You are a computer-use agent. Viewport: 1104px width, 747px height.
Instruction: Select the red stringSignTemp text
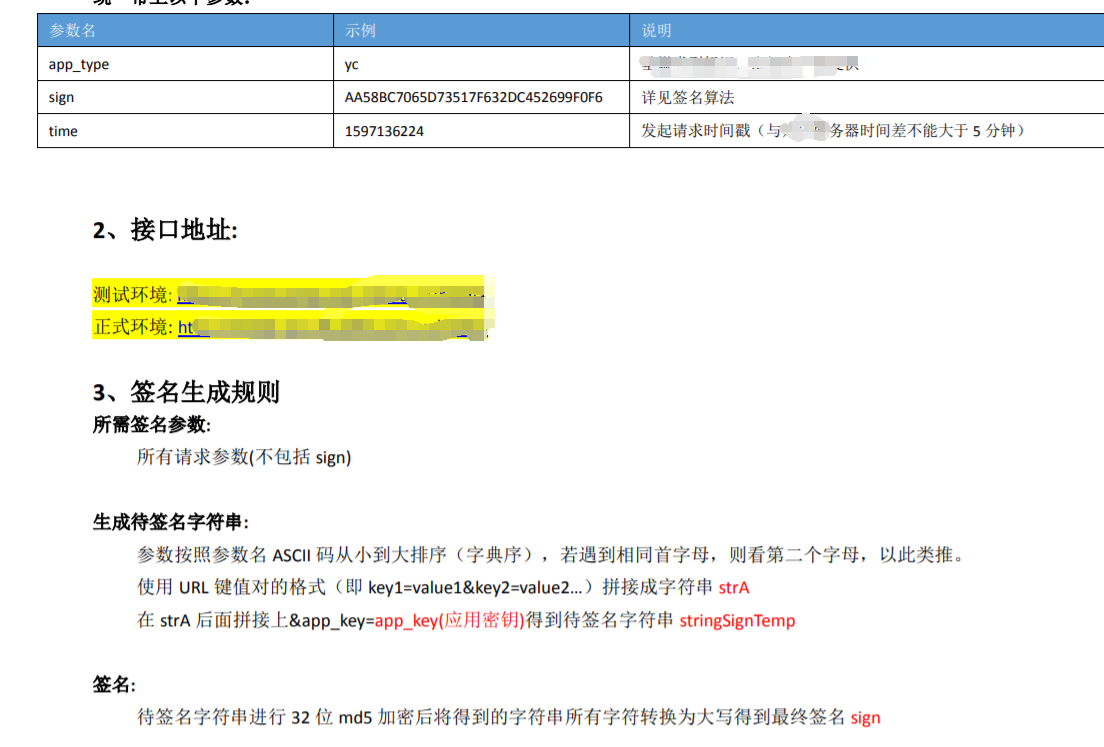coord(737,620)
